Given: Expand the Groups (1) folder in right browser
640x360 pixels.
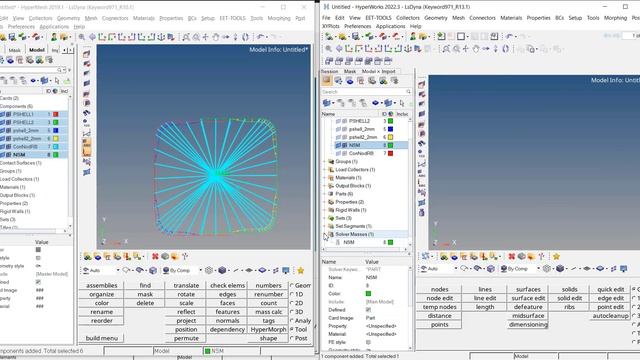Looking at the screenshot, I should point(325,162).
